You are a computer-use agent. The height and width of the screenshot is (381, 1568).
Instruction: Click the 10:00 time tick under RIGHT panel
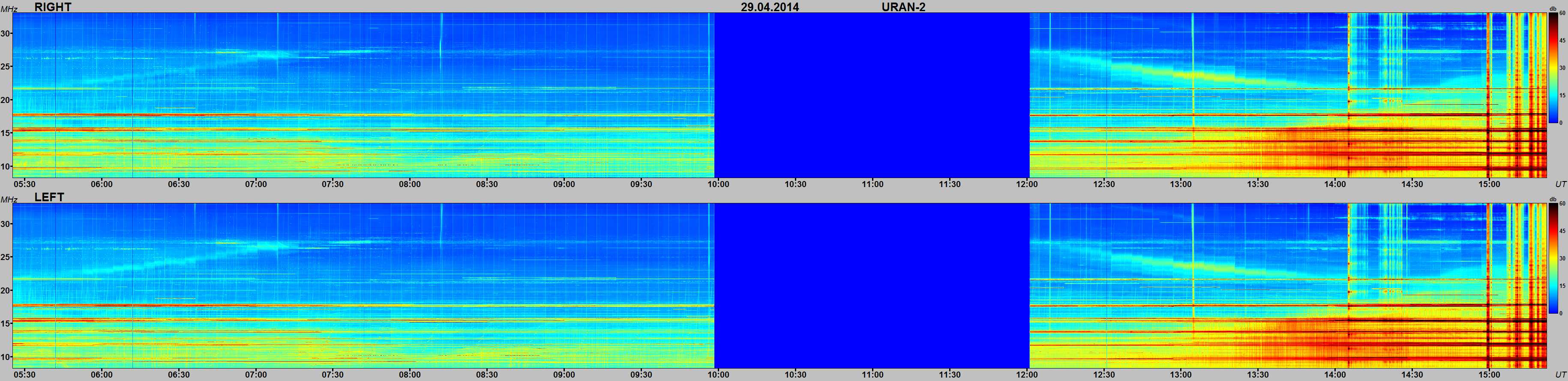coord(718,184)
